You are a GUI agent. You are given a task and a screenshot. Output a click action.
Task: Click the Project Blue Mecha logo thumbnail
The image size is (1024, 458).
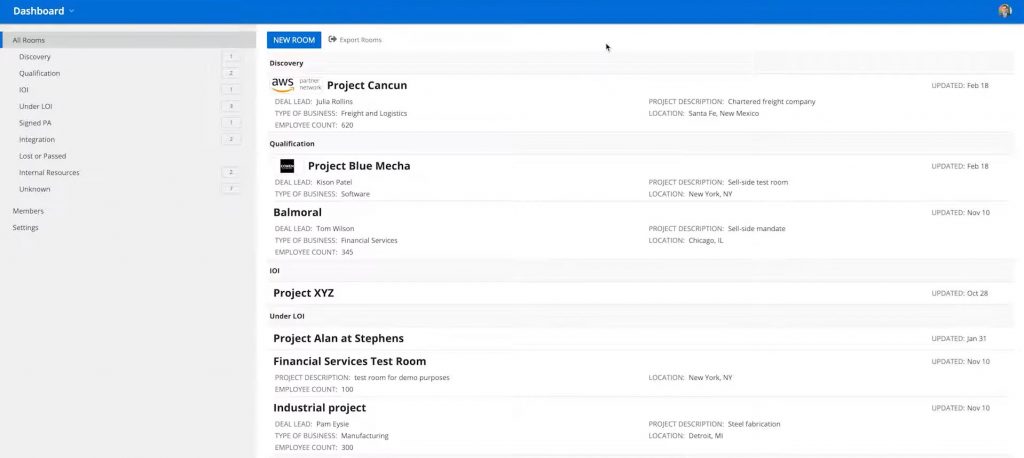tap(287, 166)
